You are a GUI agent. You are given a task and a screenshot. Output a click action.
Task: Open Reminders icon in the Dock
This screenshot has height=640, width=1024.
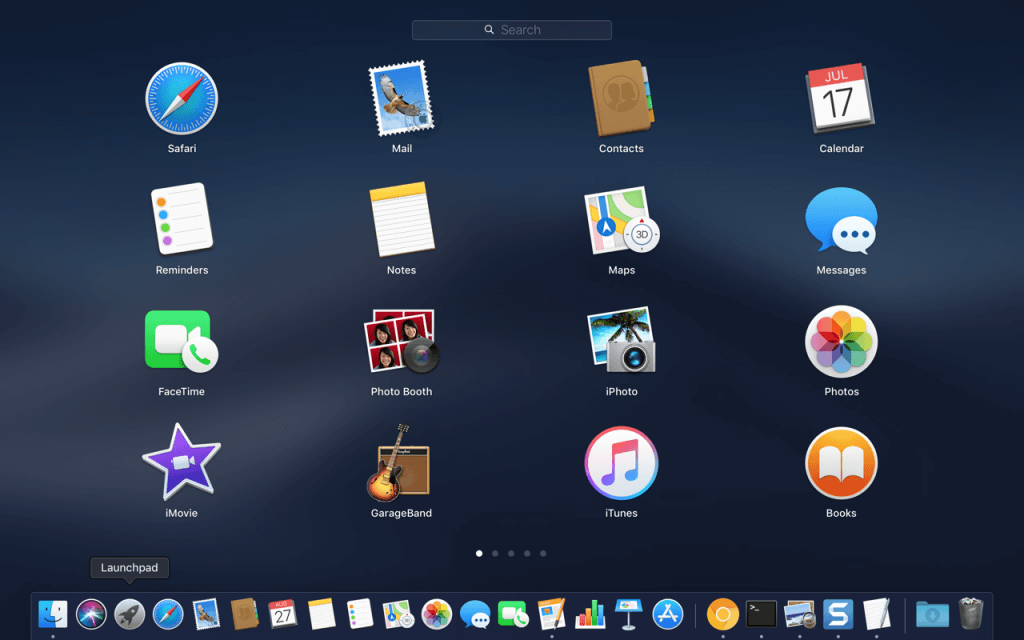360,615
